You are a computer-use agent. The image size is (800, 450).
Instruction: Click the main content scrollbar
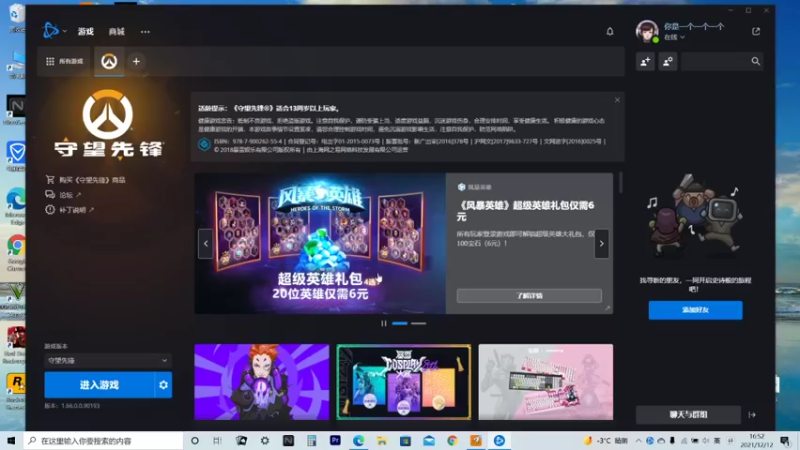621,183
